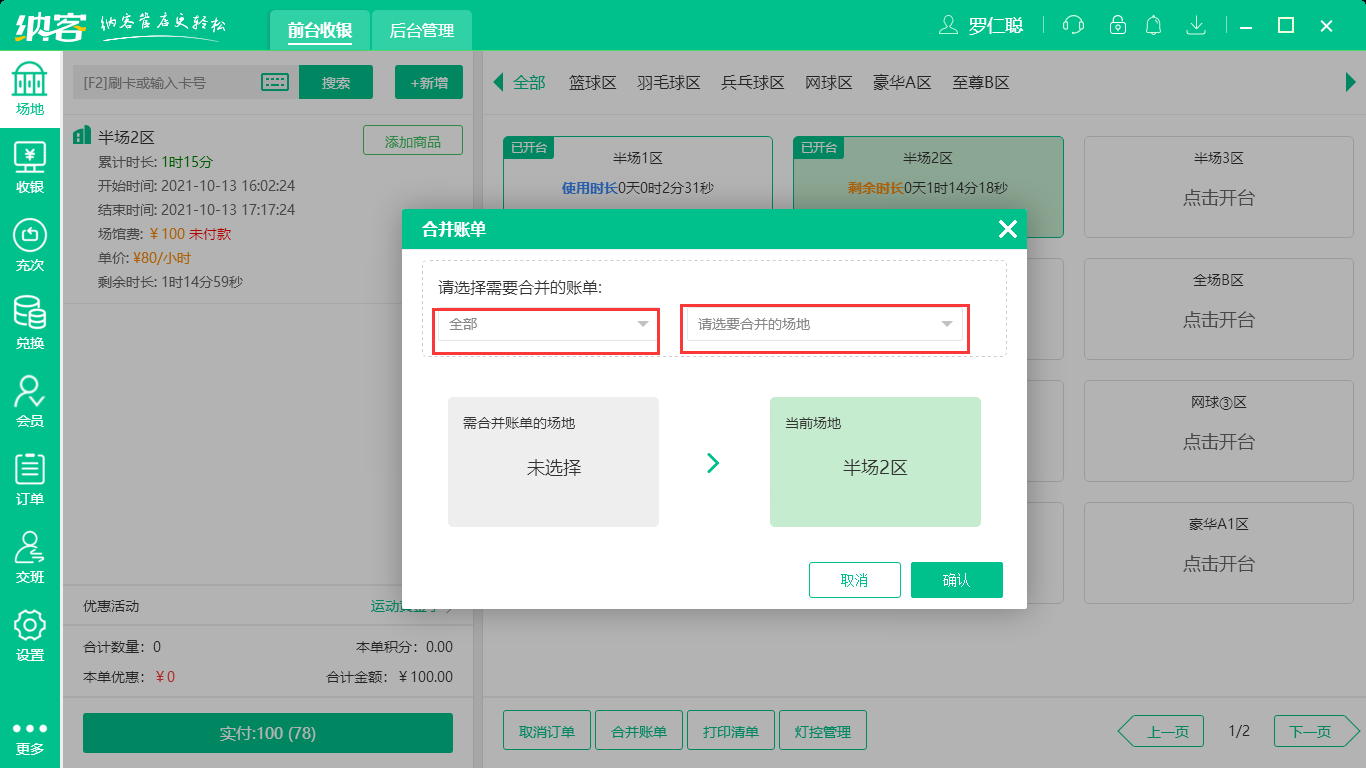Click the notification bell icon
The width and height of the screenshot is (1366, 768).
(1153, 25)
